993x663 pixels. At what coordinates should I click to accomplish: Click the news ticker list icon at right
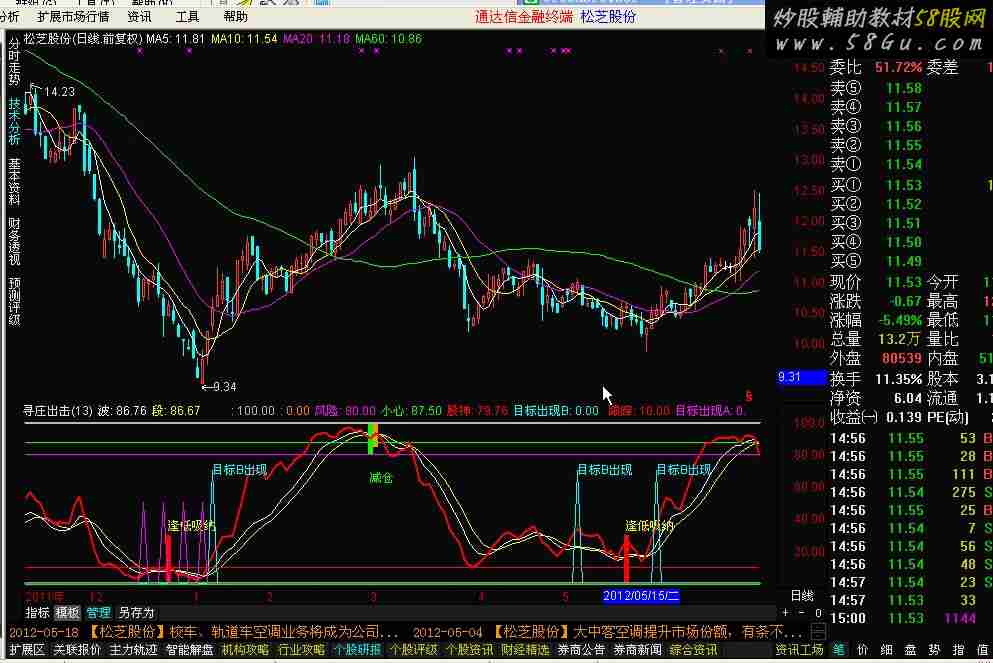point(818,632)
